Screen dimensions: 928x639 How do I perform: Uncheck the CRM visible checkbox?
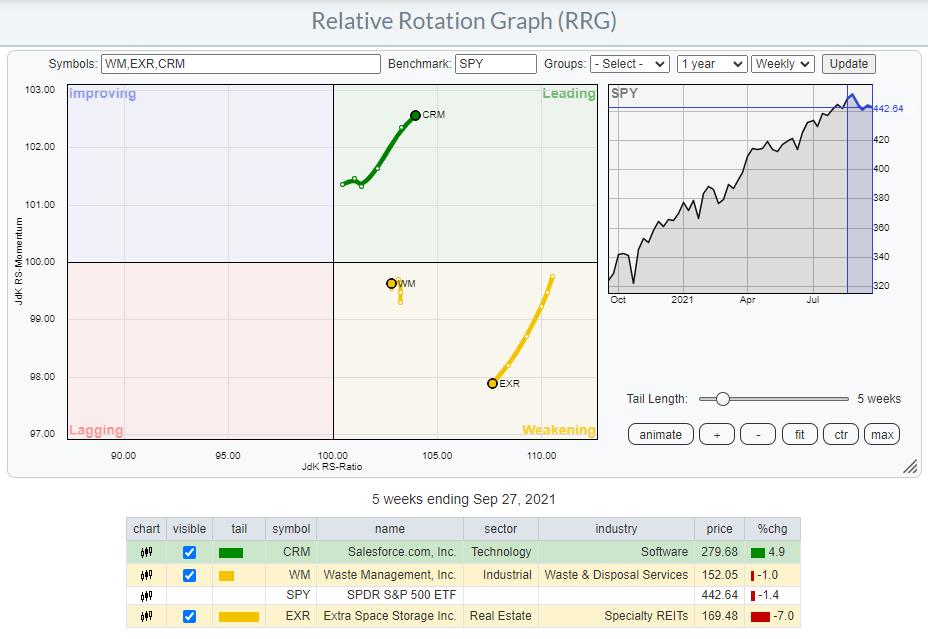point(189,552)
